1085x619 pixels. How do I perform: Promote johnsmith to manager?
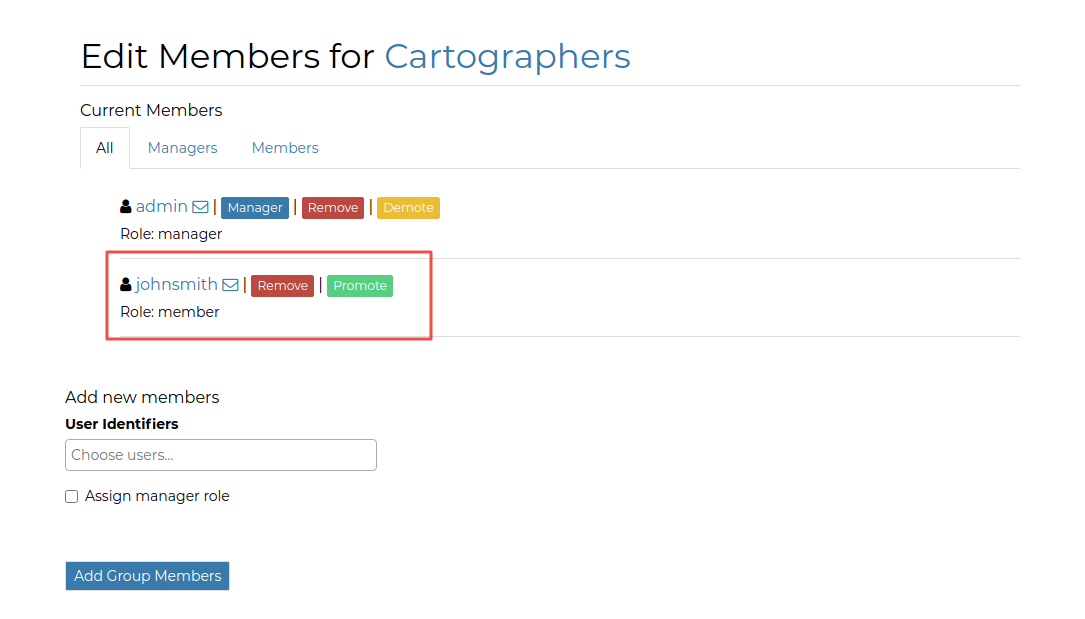tap(359, 285)
